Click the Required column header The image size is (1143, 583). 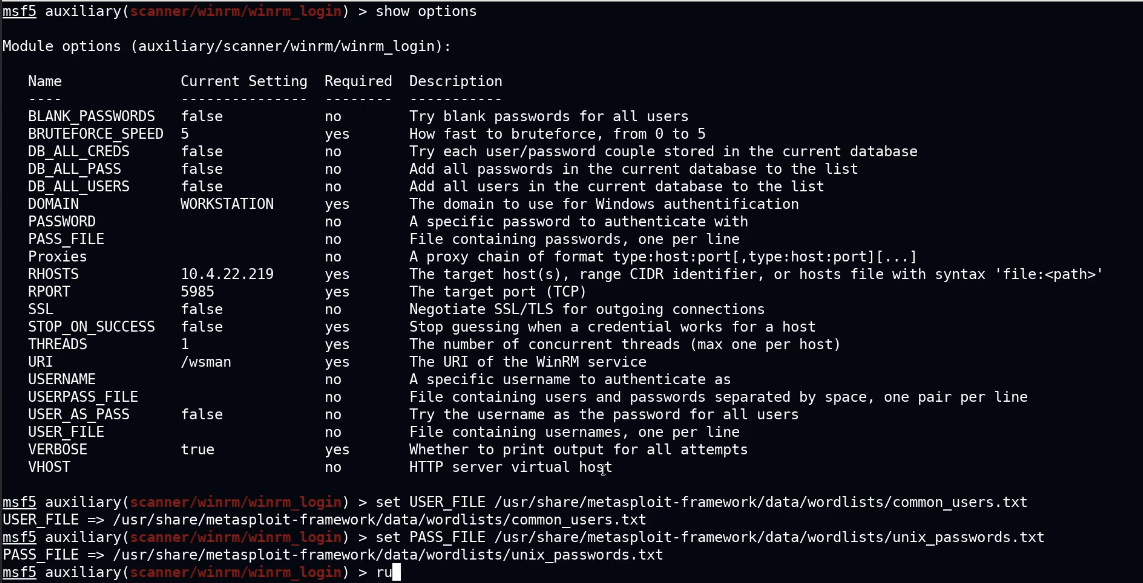(x=358, y=81)
